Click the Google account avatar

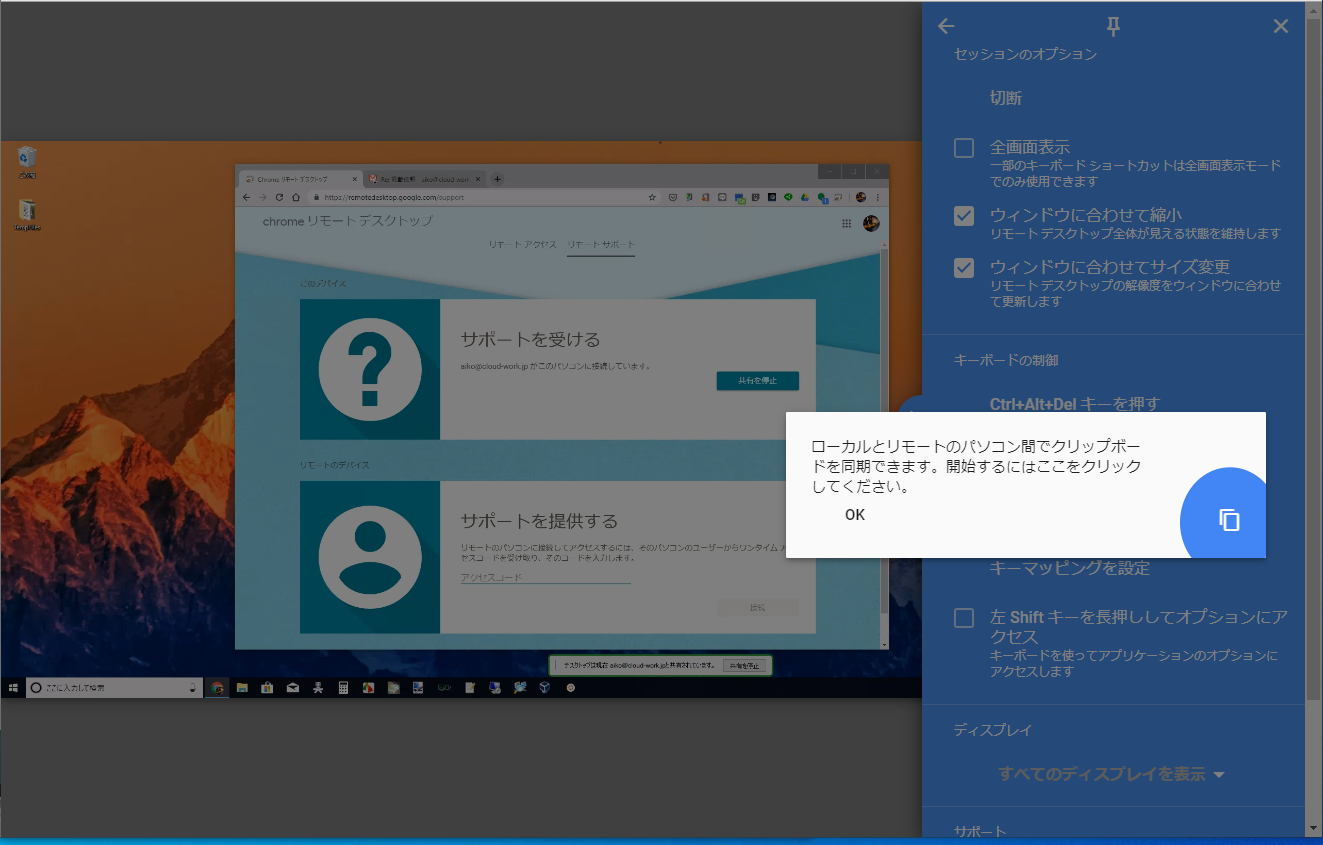tap(871, 223)
